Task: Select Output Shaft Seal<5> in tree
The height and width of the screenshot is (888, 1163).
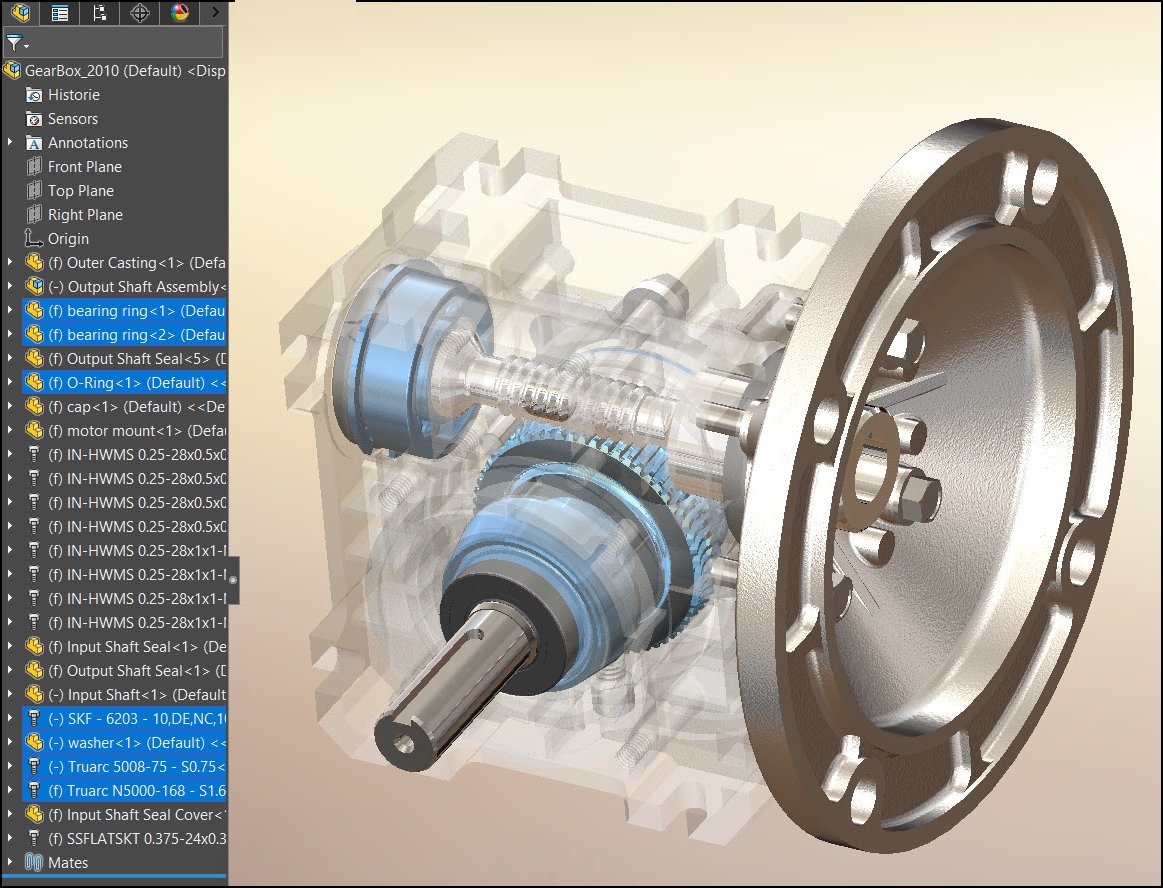Action: tap(124, 358)
